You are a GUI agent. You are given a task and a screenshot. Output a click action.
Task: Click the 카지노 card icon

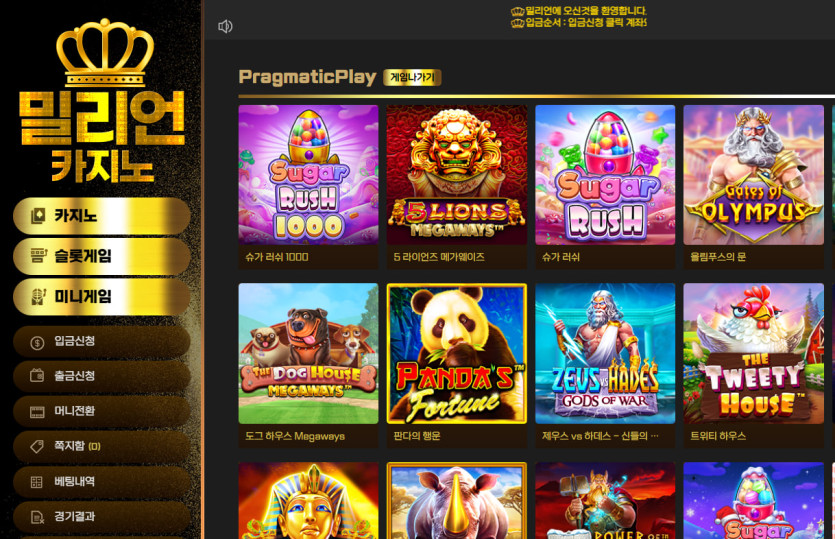(x=38, y=216)
